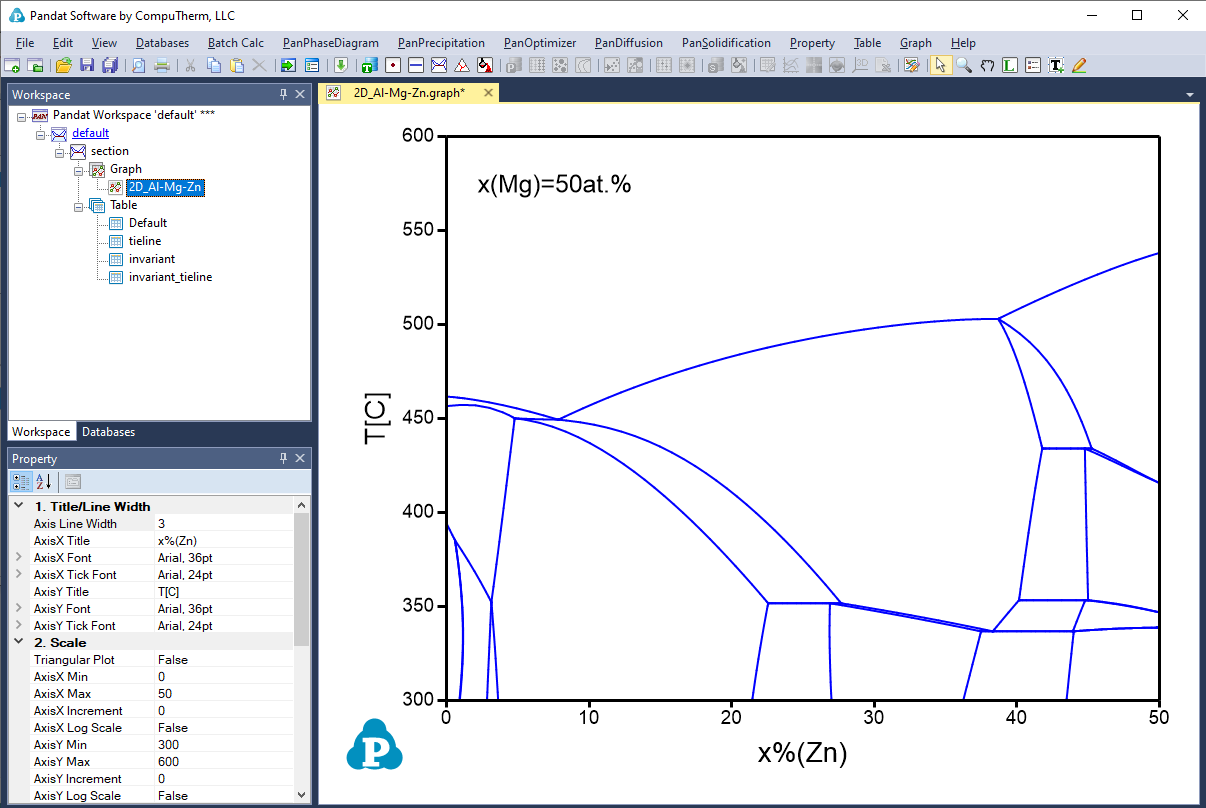Viewport: 1206px width, 808px height.
Task: Switch property grid to Alphabetical sort
Action: pos(43,481)
